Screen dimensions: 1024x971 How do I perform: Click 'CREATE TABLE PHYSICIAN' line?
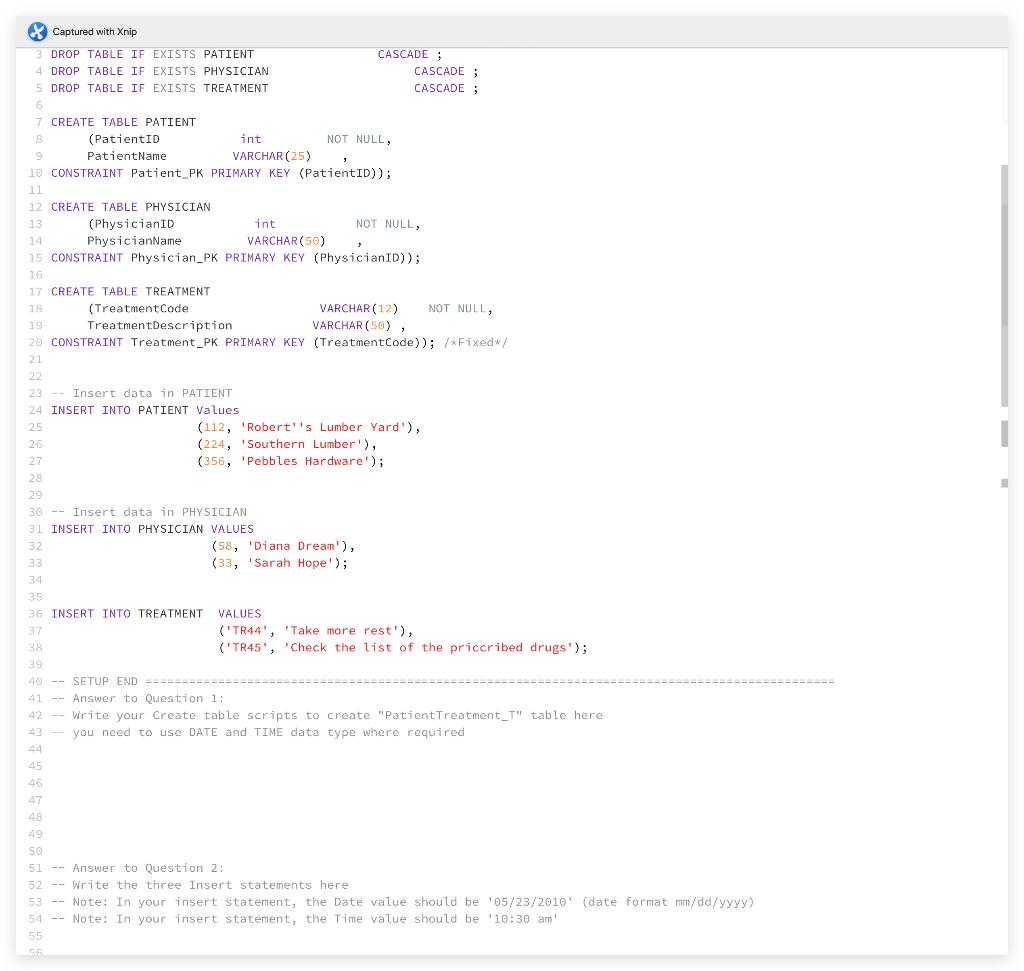click(131, 207)
